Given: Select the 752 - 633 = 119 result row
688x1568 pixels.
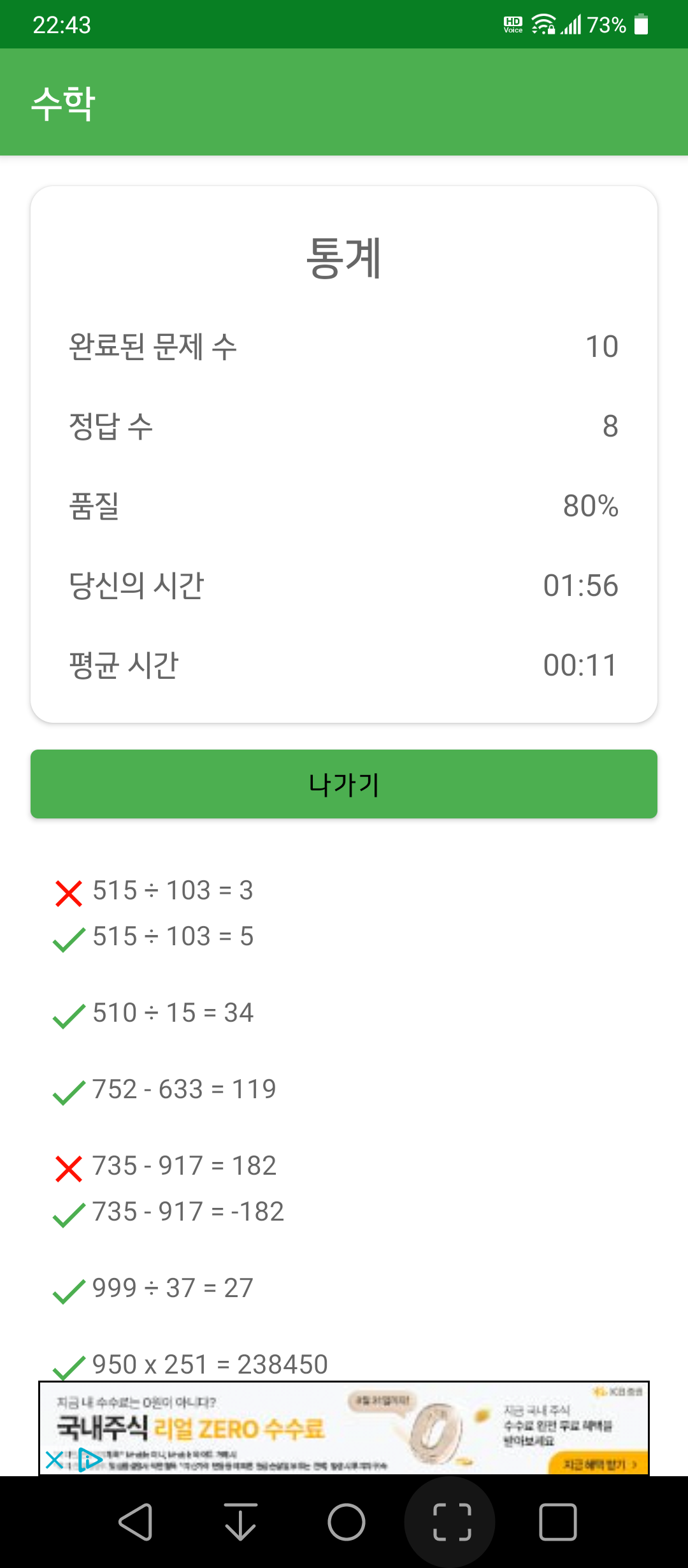Looking at the screenshot, I should [164, 1089].
